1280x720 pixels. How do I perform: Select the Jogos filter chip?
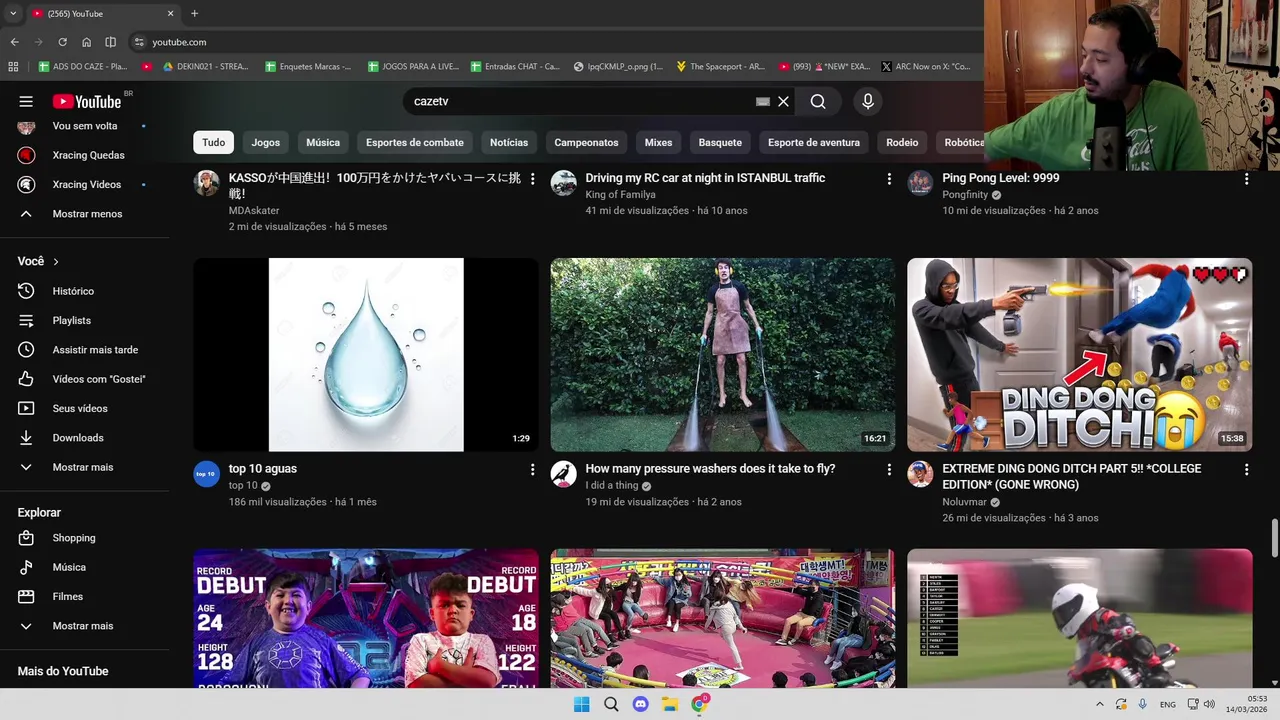tap(265, 142)
